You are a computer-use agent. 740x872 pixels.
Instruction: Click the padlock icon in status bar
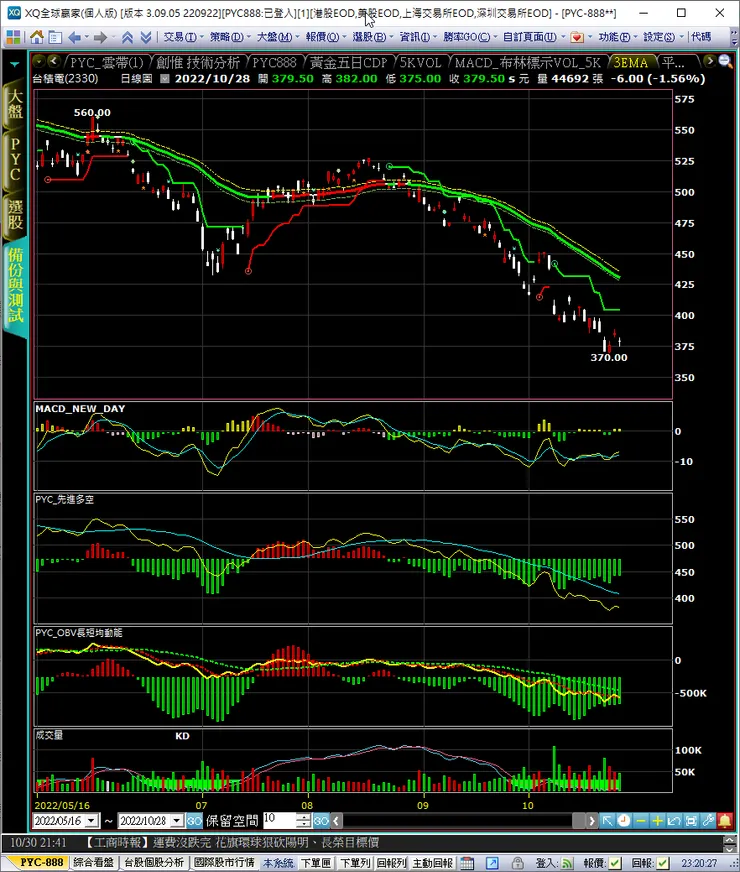point(518,863)
